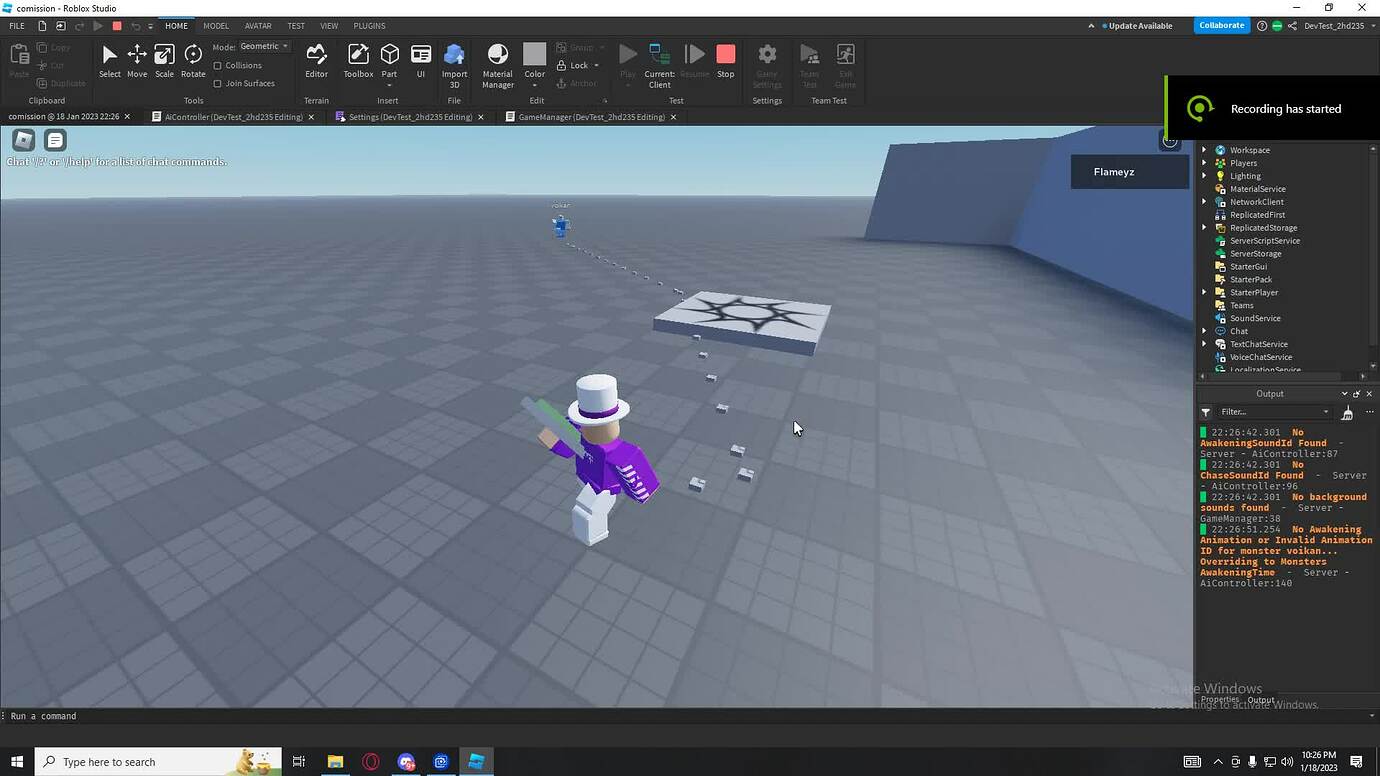The height and width of the screenshot is (776, 1380).
Task: Click the Collaborate button
Action: click(1221, 25)
